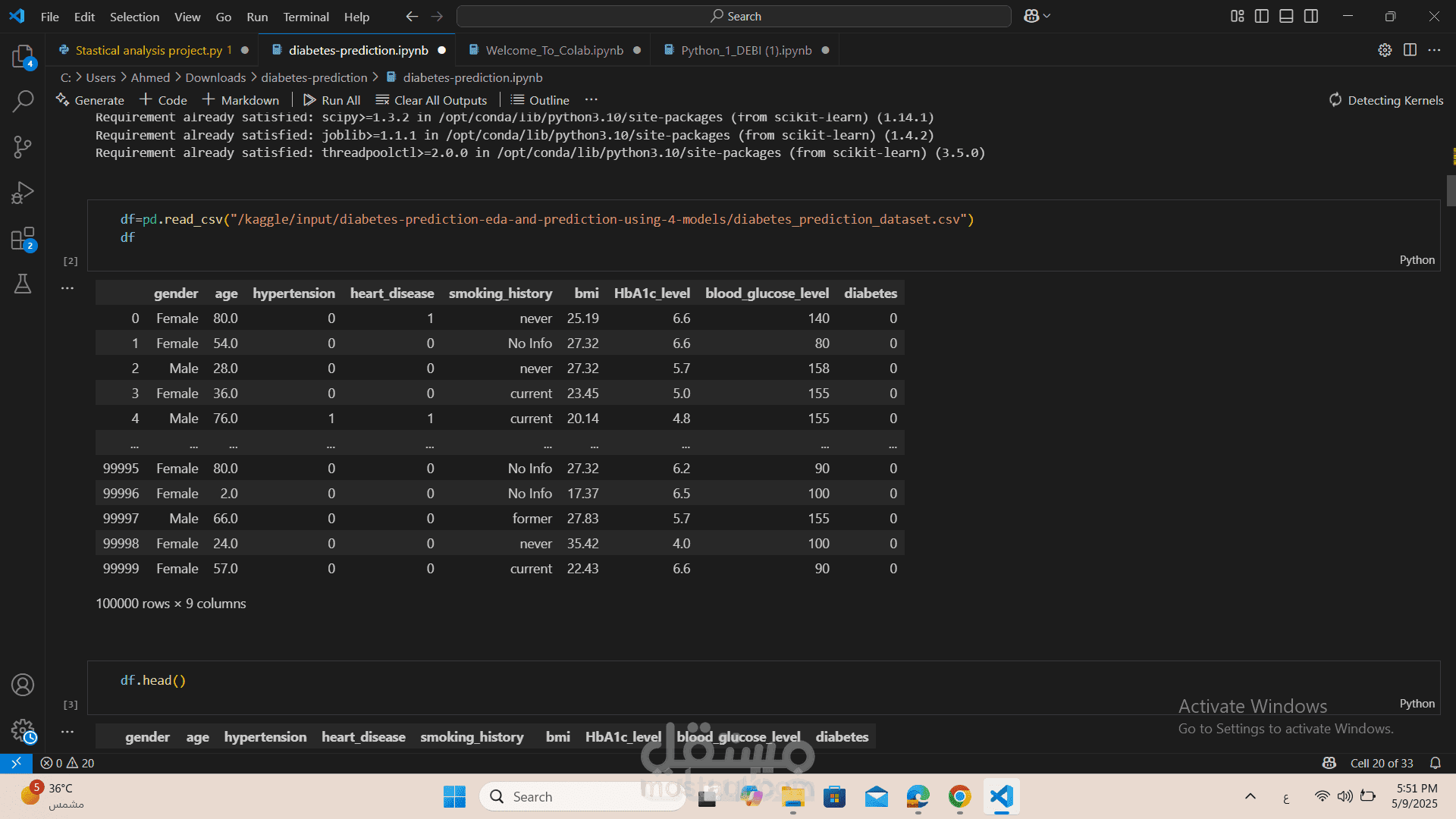The height and width of the screenshot is (819, 1456).
Task: Click the vertical scrollbar thumb on the right
Action: click(x=1451, y=190)
